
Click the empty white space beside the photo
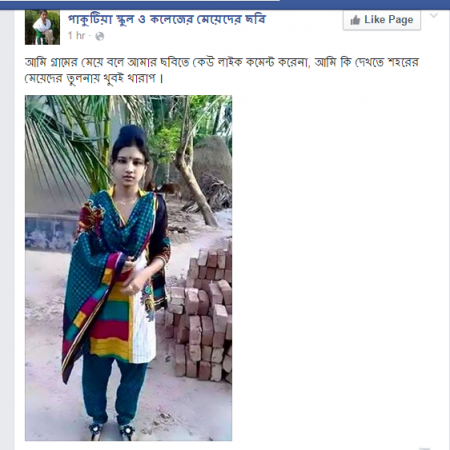tap(340, 267)
